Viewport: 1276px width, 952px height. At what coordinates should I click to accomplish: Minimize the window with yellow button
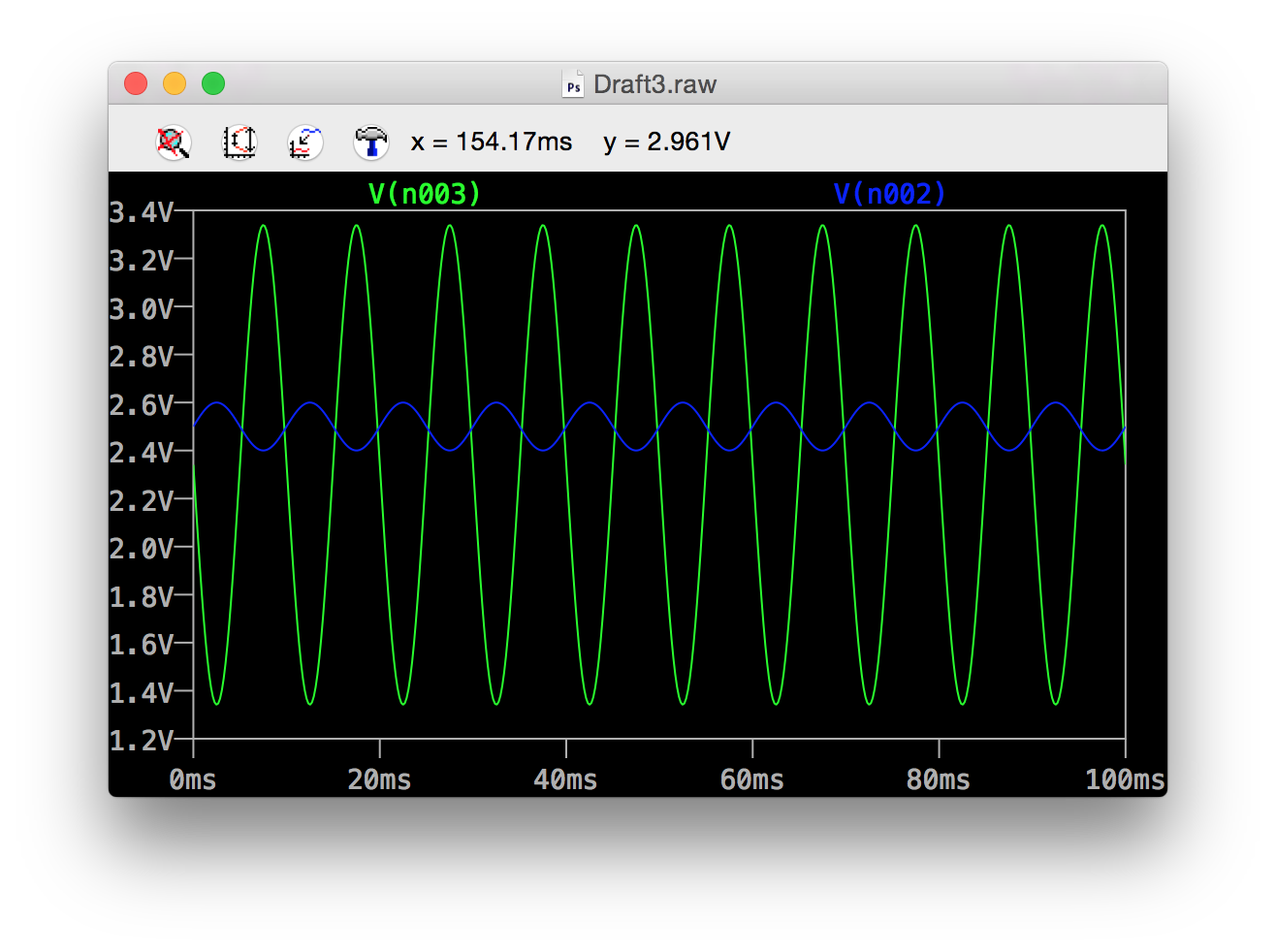point(175,84)
